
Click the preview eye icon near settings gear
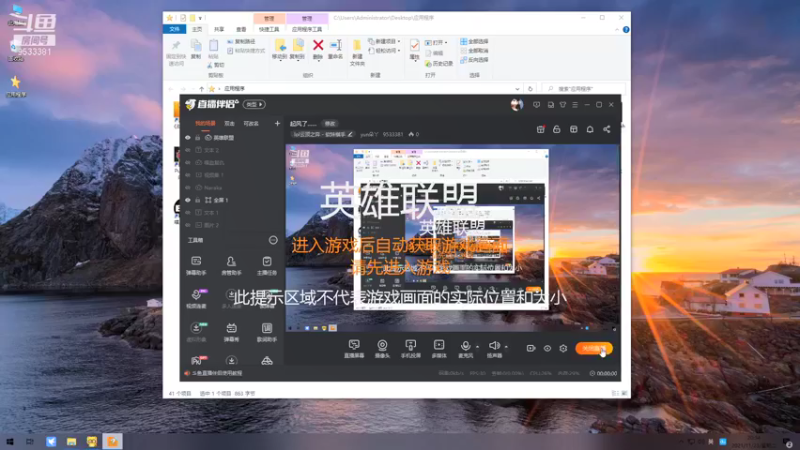click(x=547, y=348)
